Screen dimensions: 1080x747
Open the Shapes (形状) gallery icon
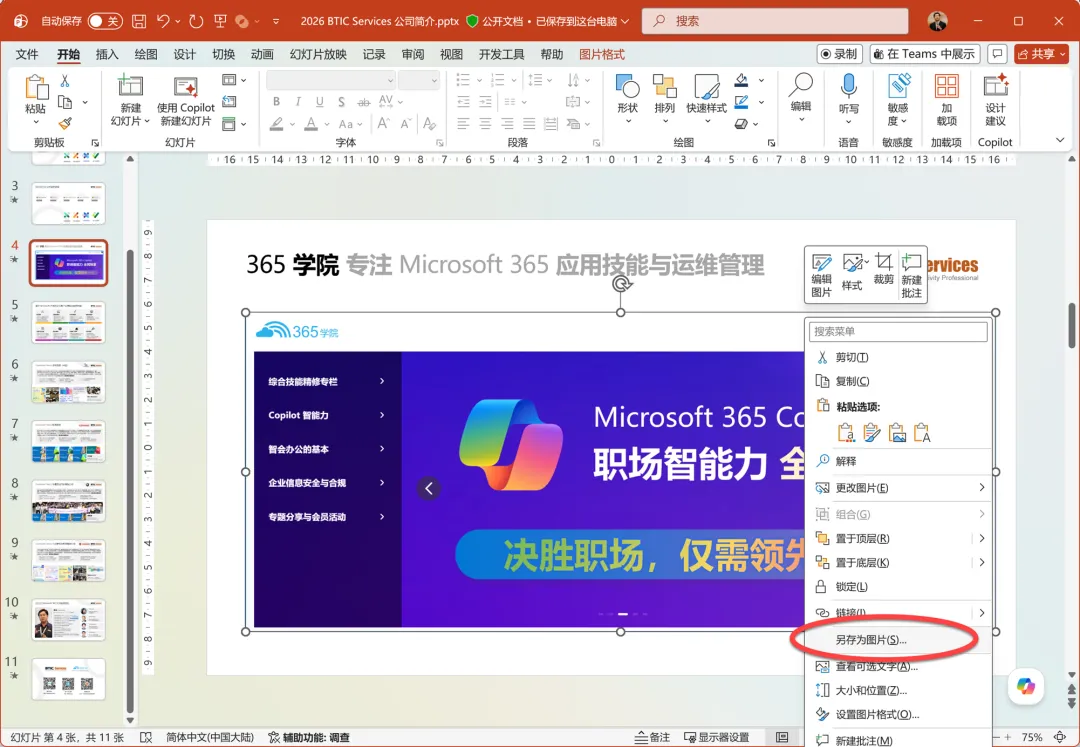[627, 87]
